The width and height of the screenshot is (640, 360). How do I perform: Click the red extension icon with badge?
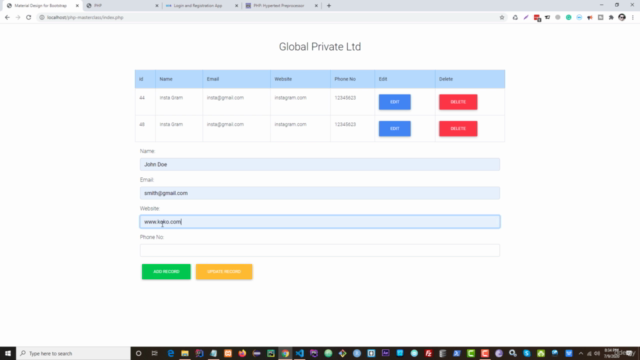(537, 18)
